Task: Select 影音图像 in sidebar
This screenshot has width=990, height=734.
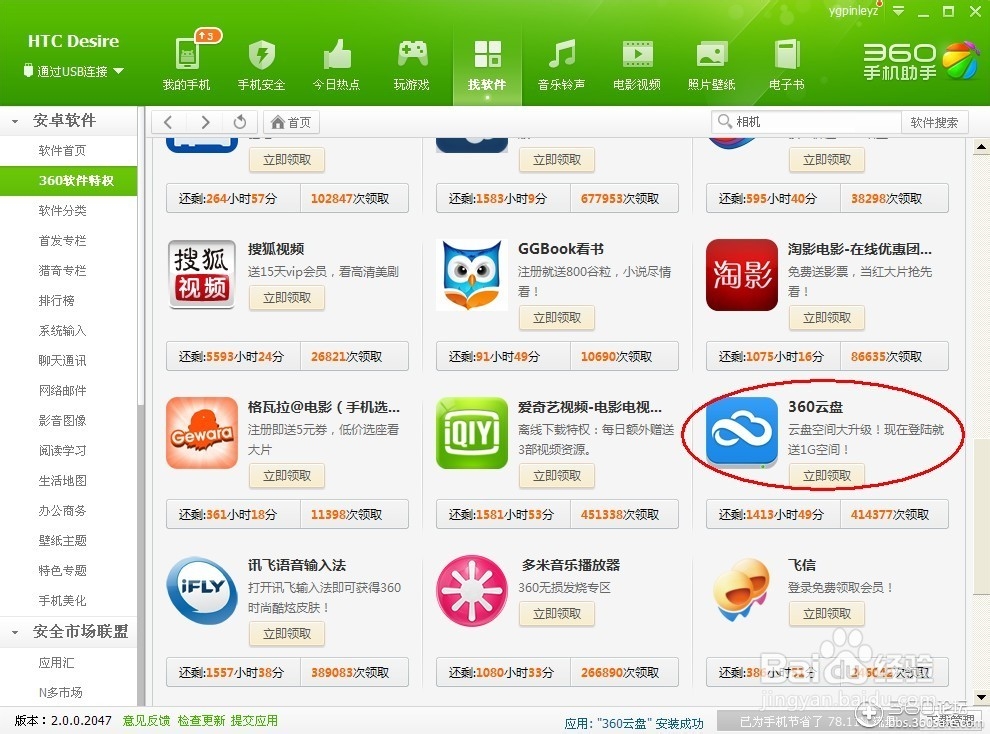Action: point(62,420)
